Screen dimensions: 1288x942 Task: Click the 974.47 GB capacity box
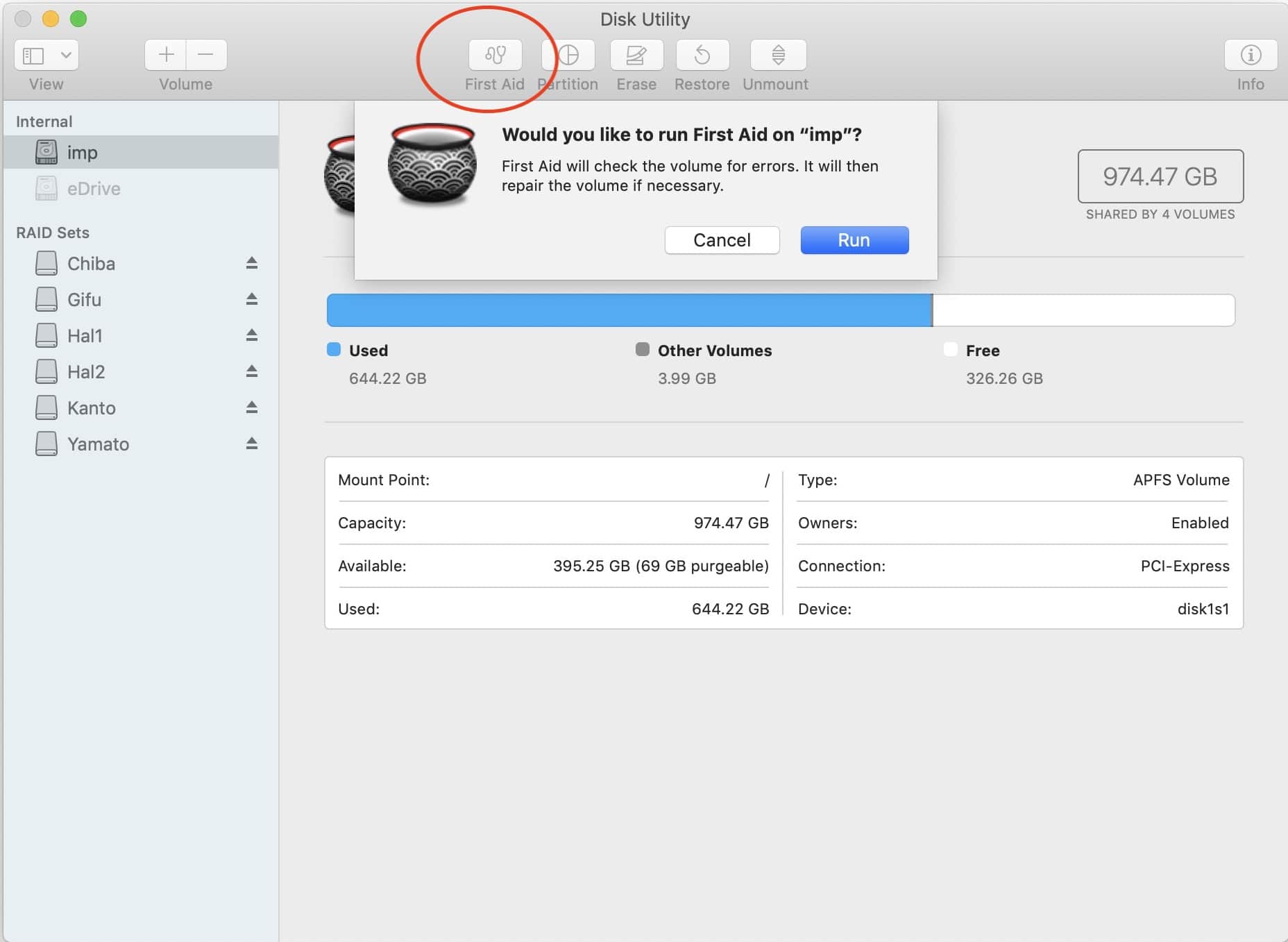[x=1160, y=176]
